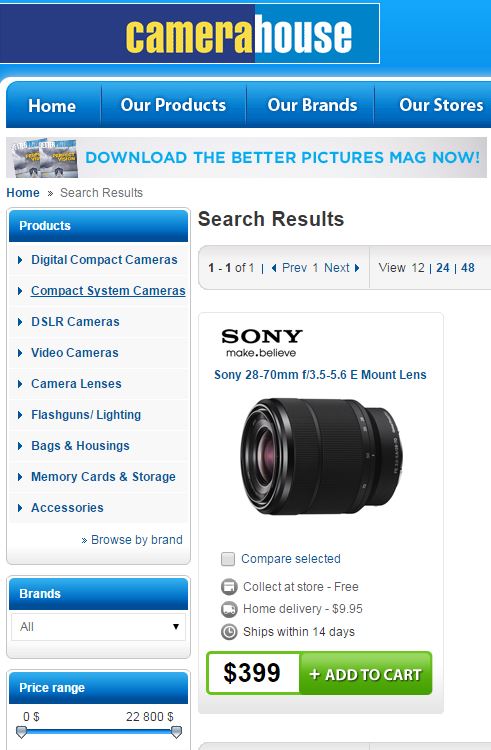Image resolution: width=491 pixels, height=750 pixels.
Task: Tick the Compare selected checkbox
Action: click(x=228, y=559)
